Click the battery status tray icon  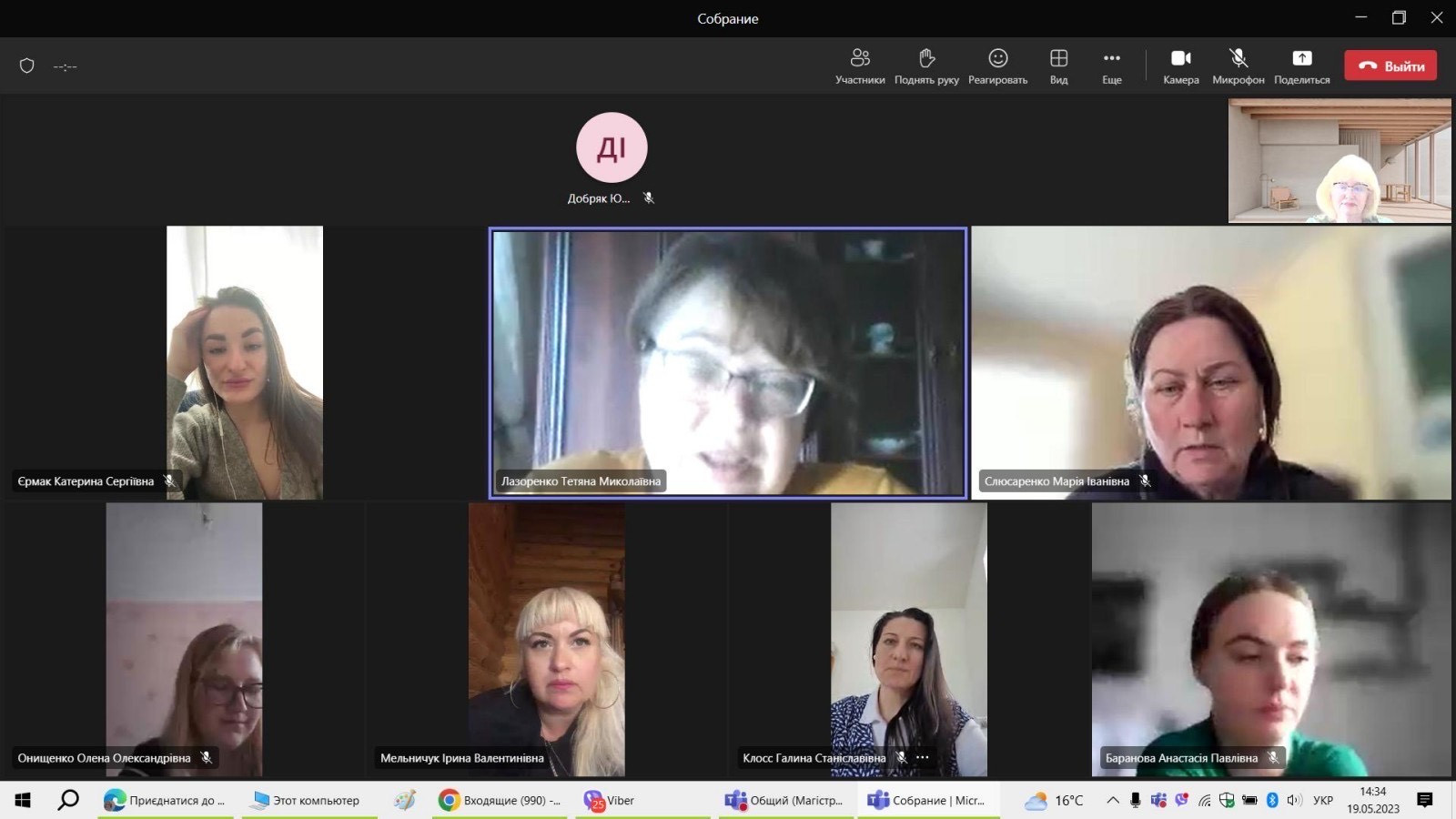1249,801
